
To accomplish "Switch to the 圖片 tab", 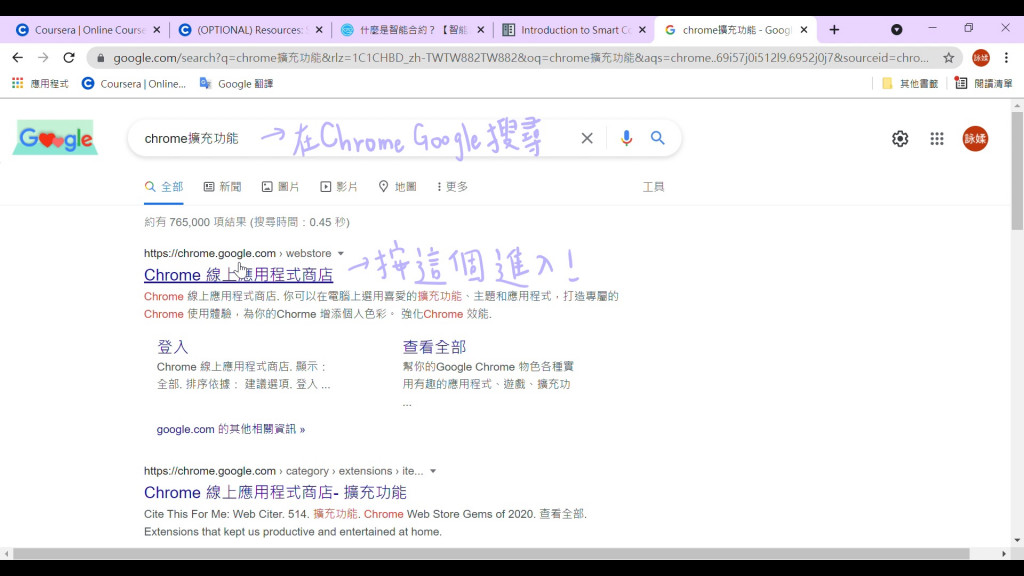I will click(280, 187).
